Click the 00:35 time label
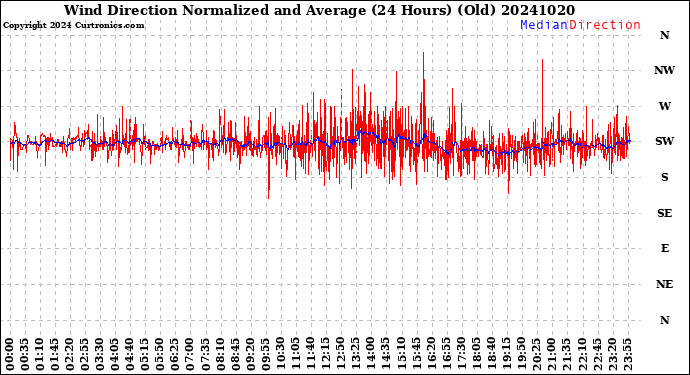The image size is (690, 375). pyautogui.click(x=25, y=354)
